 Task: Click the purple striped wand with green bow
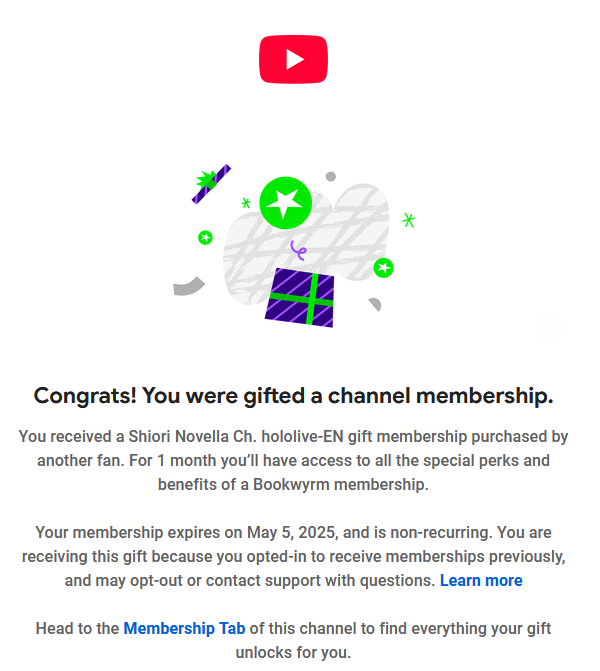tap(211, 184)
